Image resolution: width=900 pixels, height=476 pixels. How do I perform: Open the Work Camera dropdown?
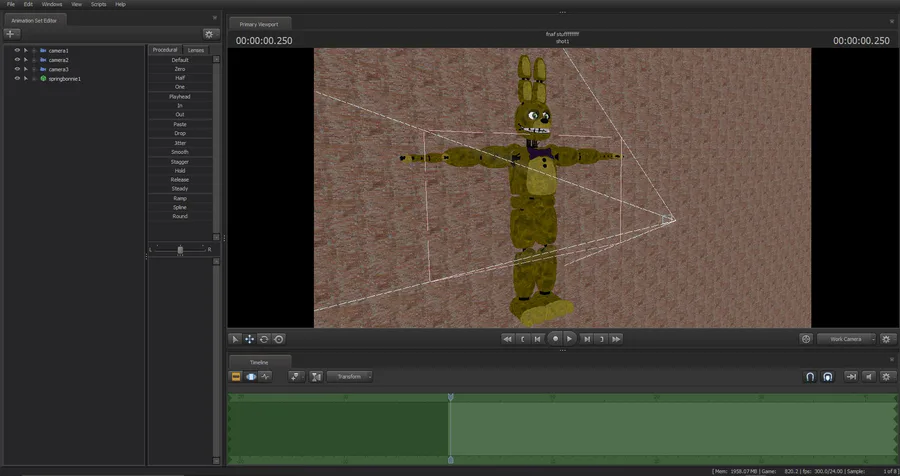click(x=845, y=339)
